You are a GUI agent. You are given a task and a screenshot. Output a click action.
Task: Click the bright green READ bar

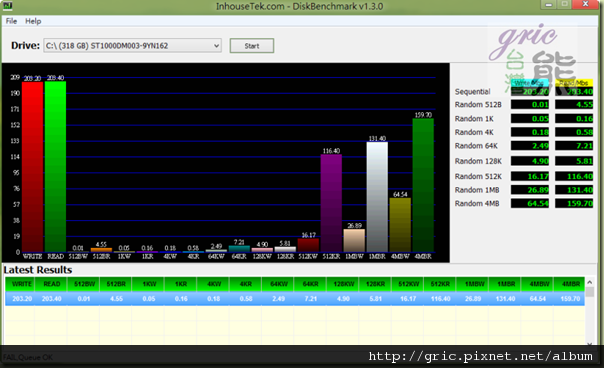click(x=55, y=167)
